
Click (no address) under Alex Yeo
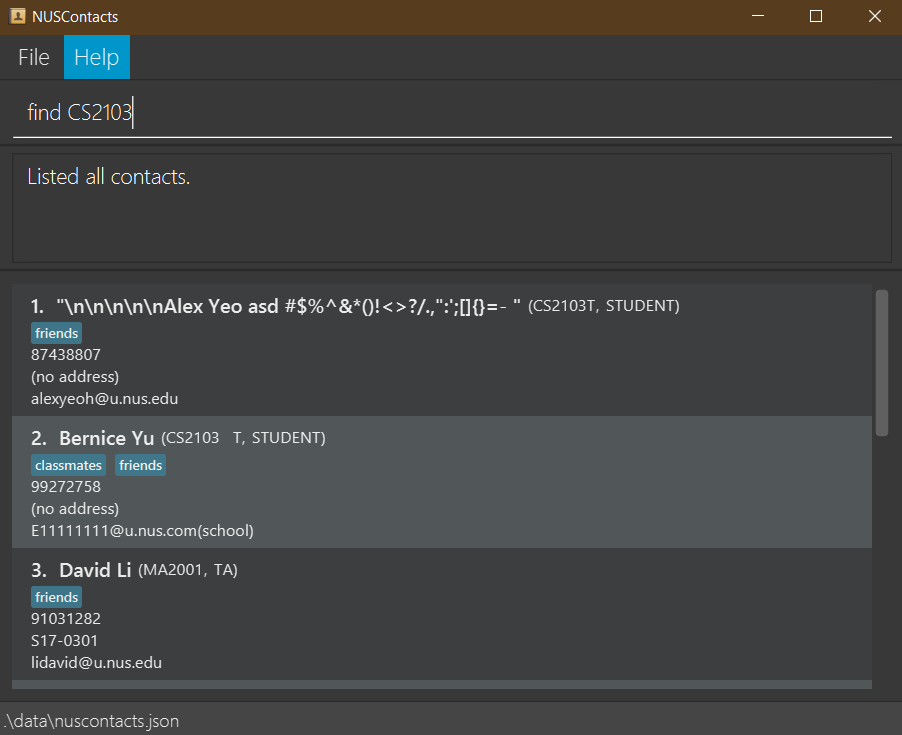(x=75, y=377)
